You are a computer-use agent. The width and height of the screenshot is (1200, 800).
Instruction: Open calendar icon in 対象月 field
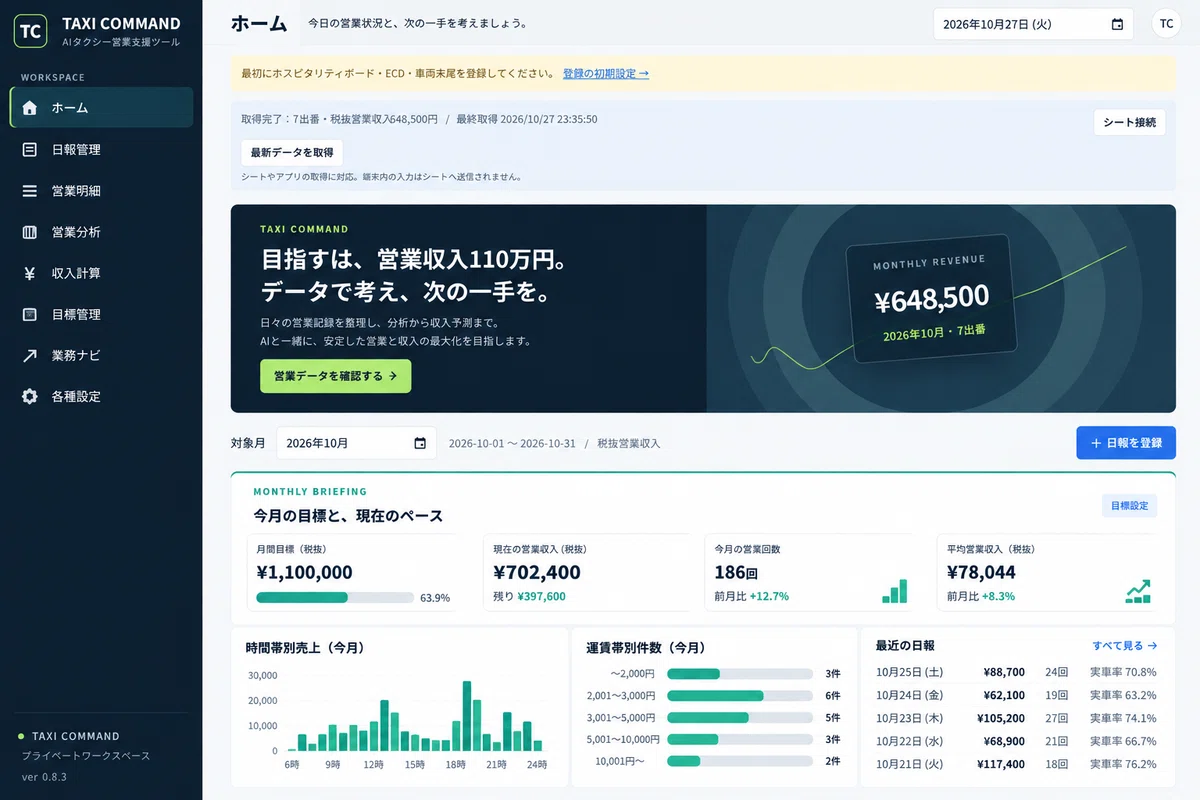coord(420,443)
